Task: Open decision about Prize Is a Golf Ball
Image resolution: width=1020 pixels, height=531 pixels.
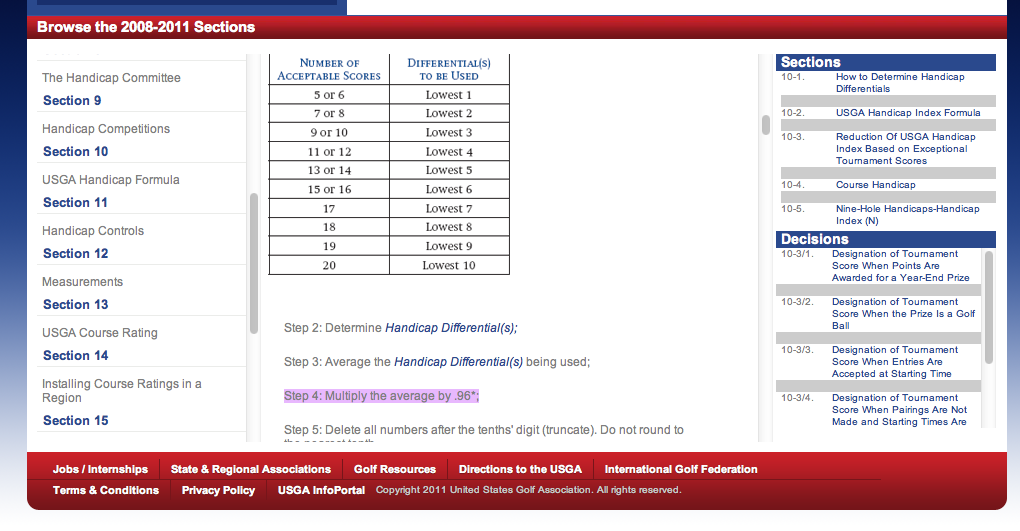Action: pos(902,314)
